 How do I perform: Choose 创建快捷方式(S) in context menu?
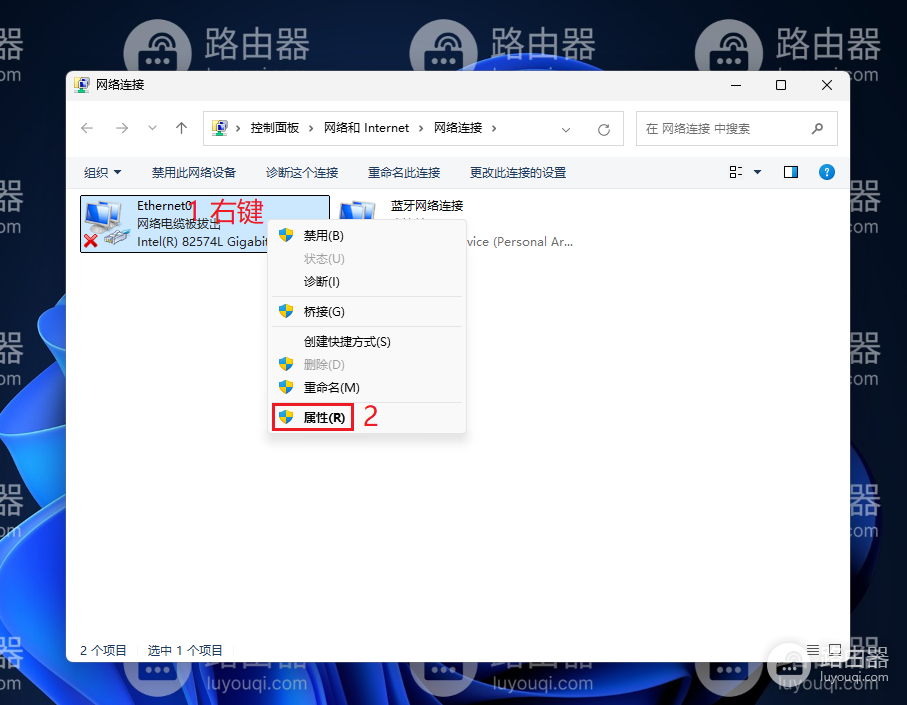click(x=367, y=342)
